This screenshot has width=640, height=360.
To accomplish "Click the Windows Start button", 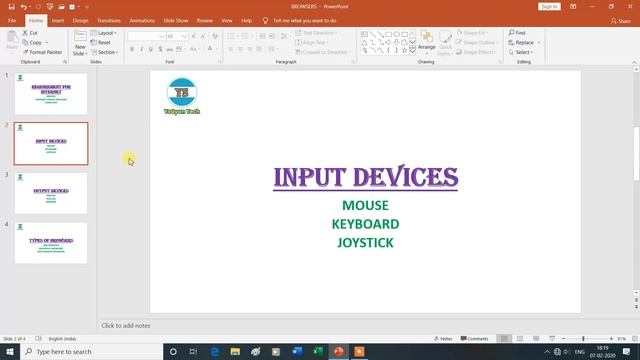I will pos(10,351).
